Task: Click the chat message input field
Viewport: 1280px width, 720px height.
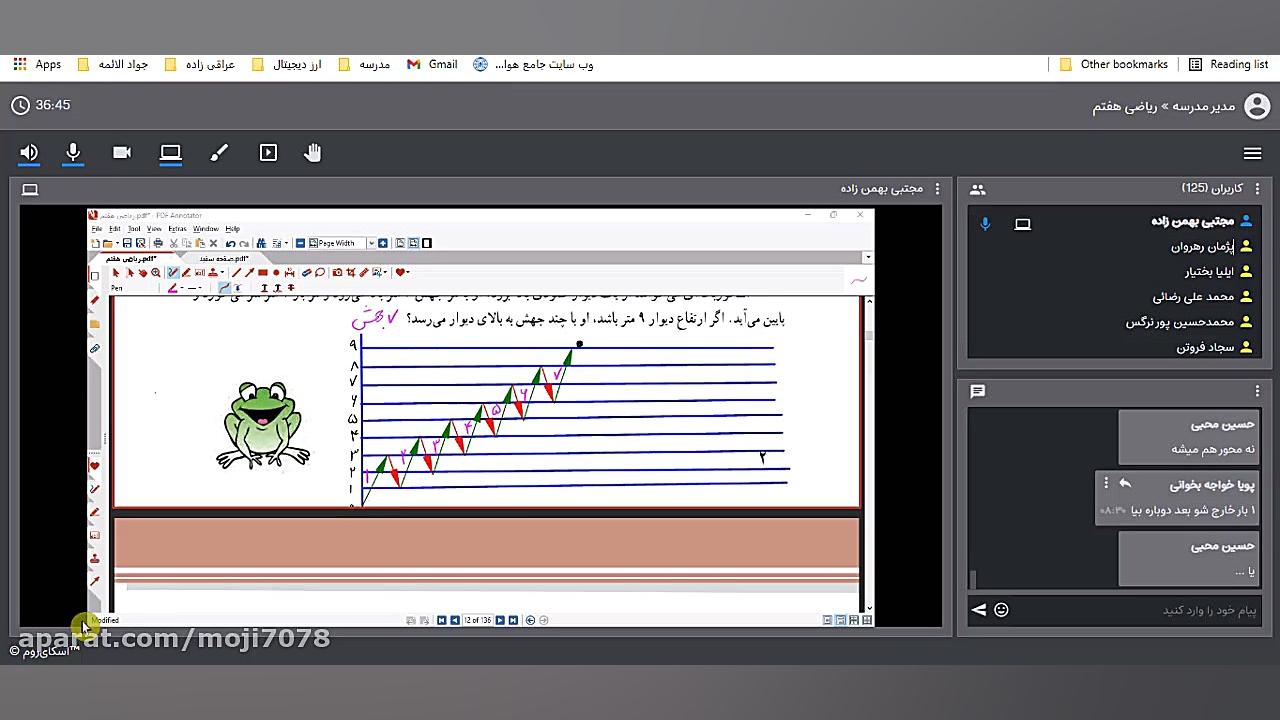Action: [1138, 610]
